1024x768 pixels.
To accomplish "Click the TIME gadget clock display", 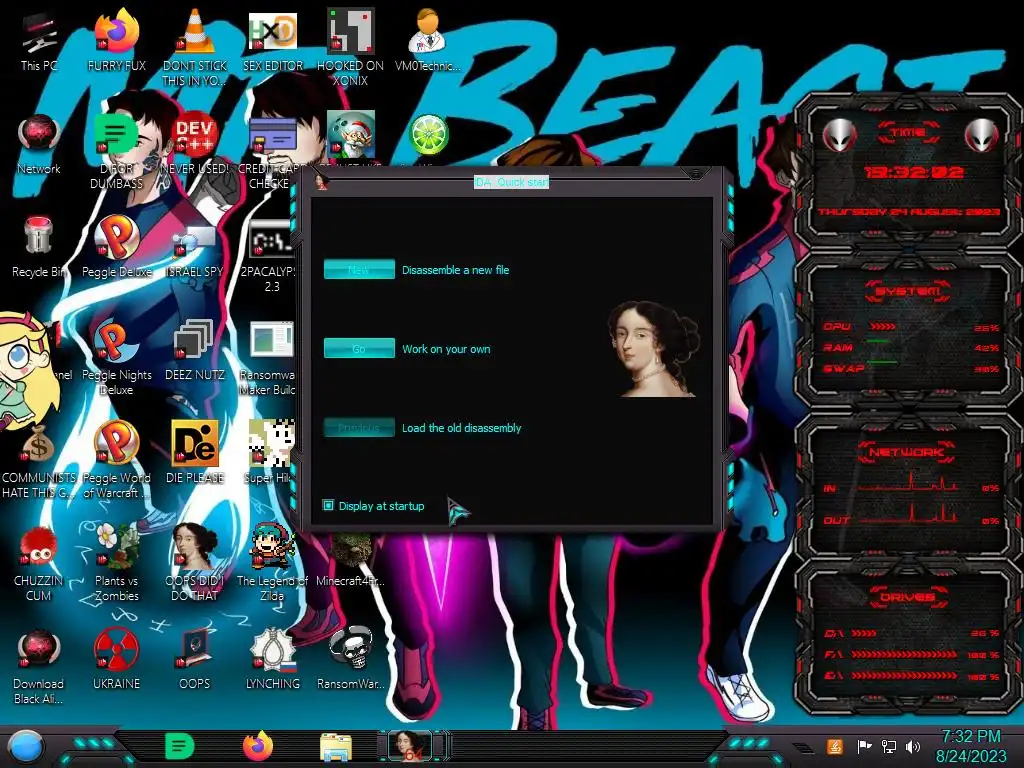I will (x=913, y=172).
